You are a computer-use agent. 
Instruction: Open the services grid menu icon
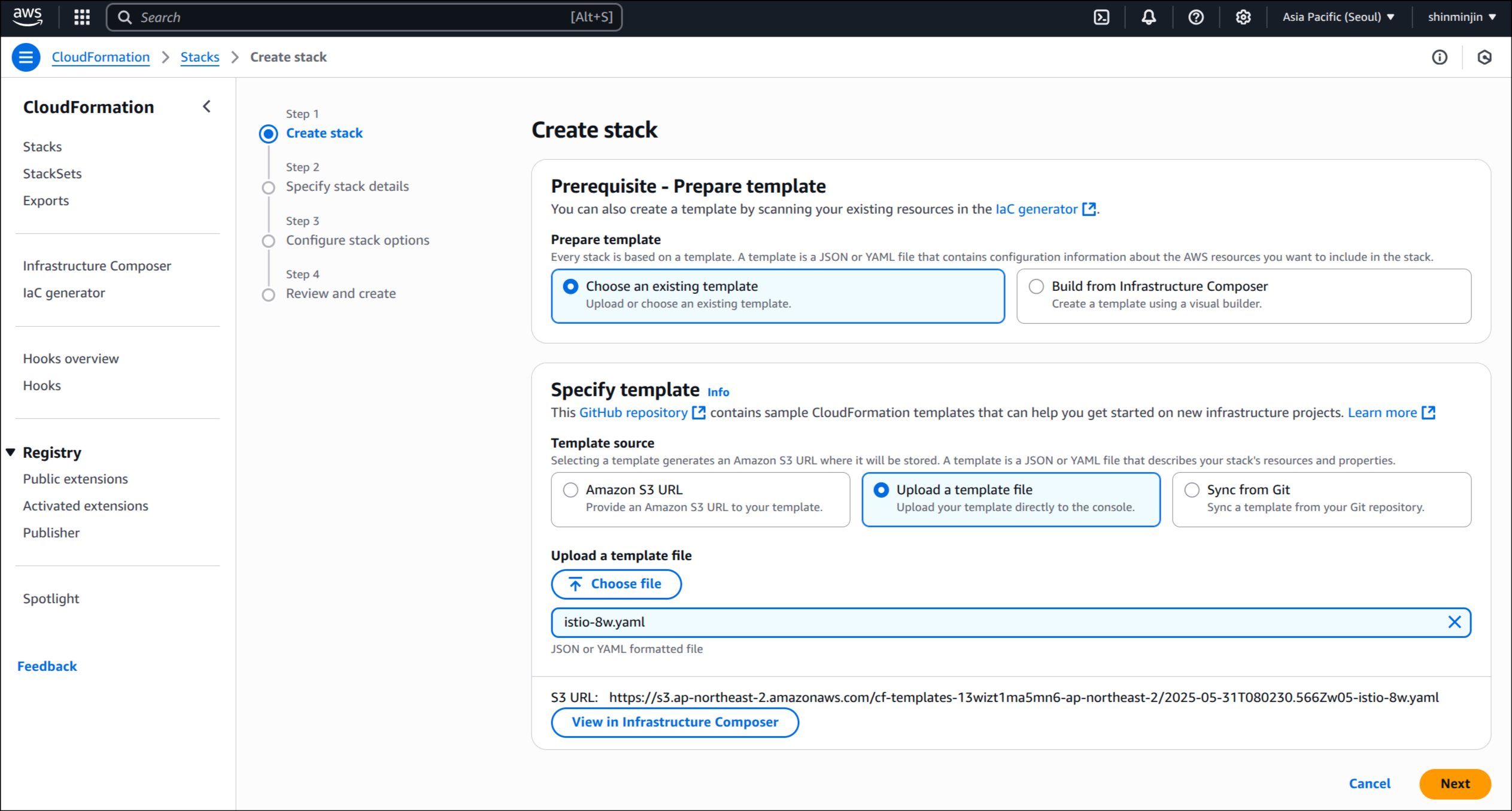(x=82, y=17)
